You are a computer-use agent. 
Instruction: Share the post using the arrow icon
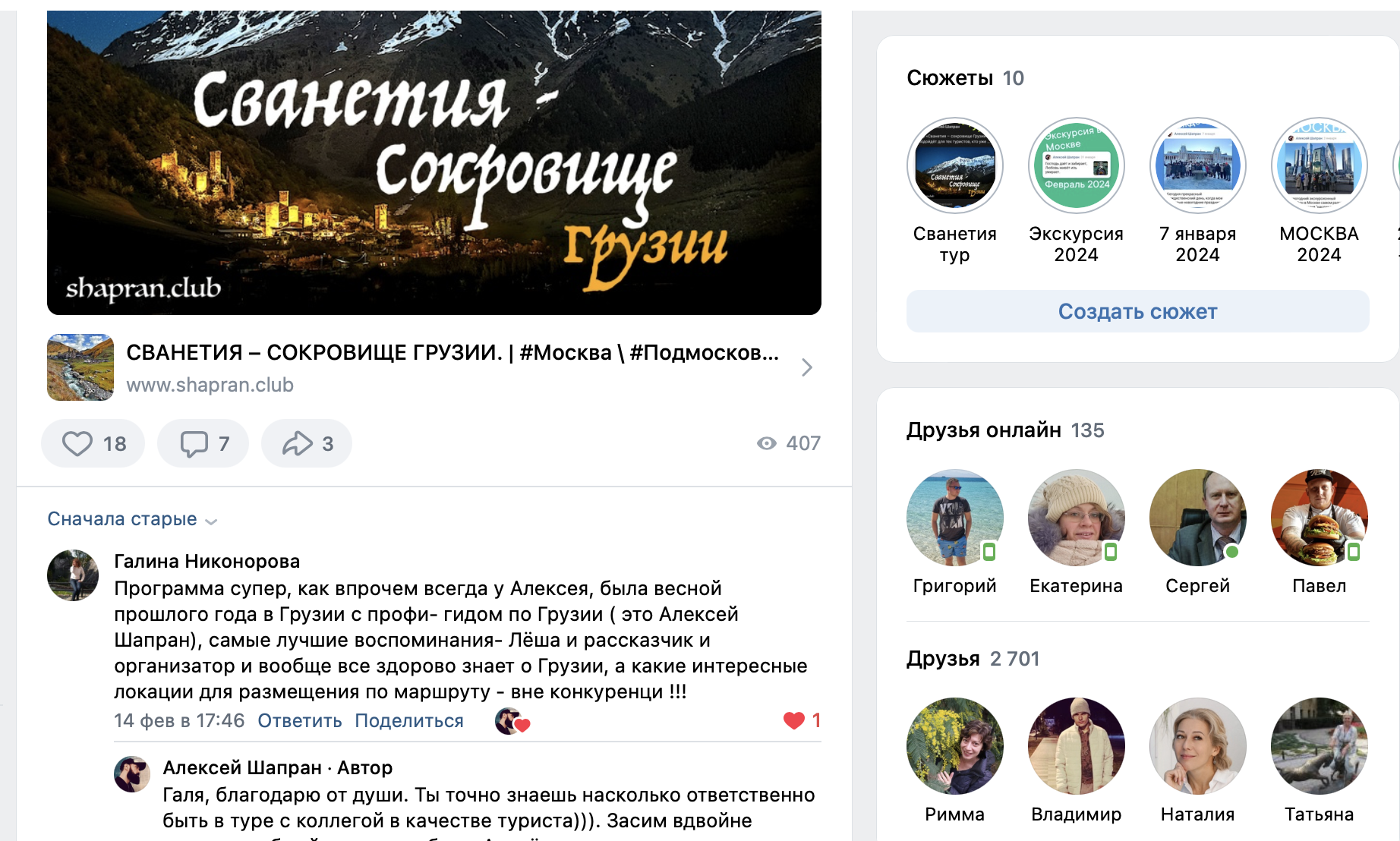tap(298, 443)
